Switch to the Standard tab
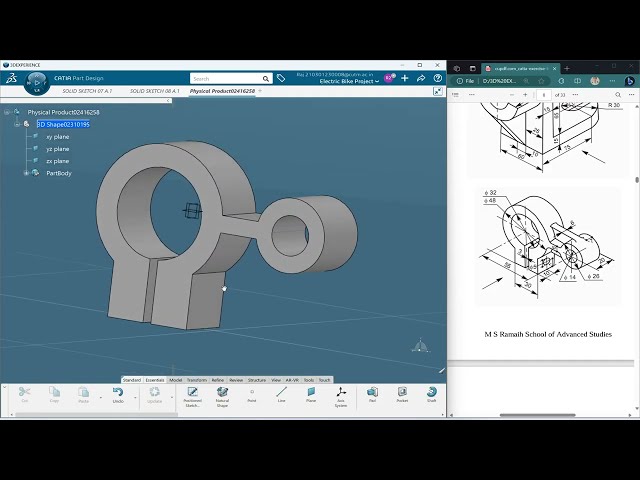 click(132, 380)
